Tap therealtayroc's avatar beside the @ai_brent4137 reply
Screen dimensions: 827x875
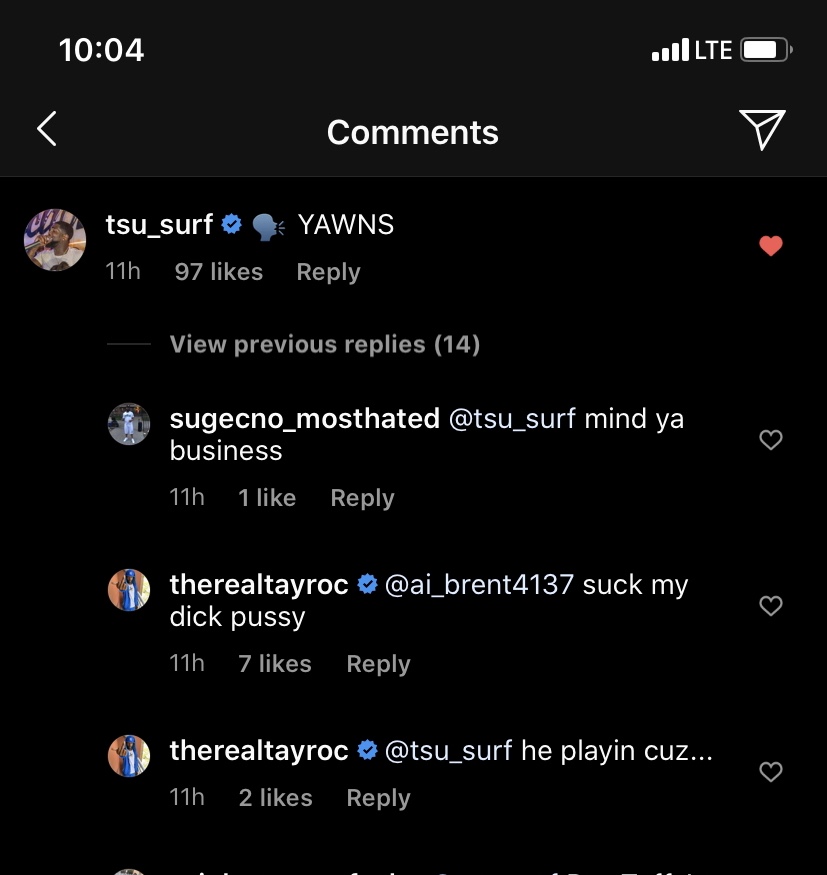(129, 590)
